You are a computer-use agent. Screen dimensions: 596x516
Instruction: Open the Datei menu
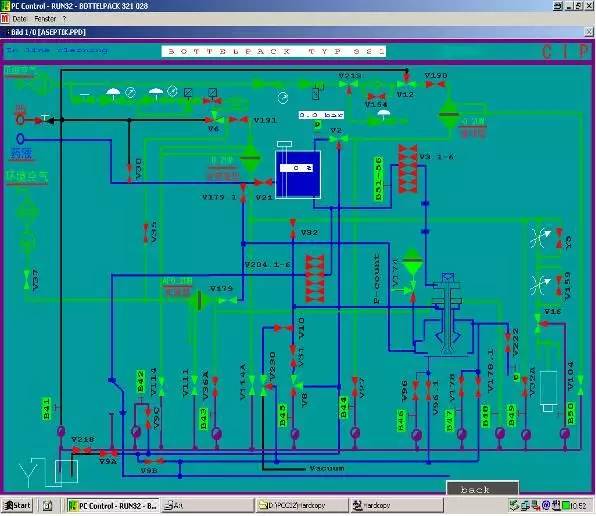[19, 18]
